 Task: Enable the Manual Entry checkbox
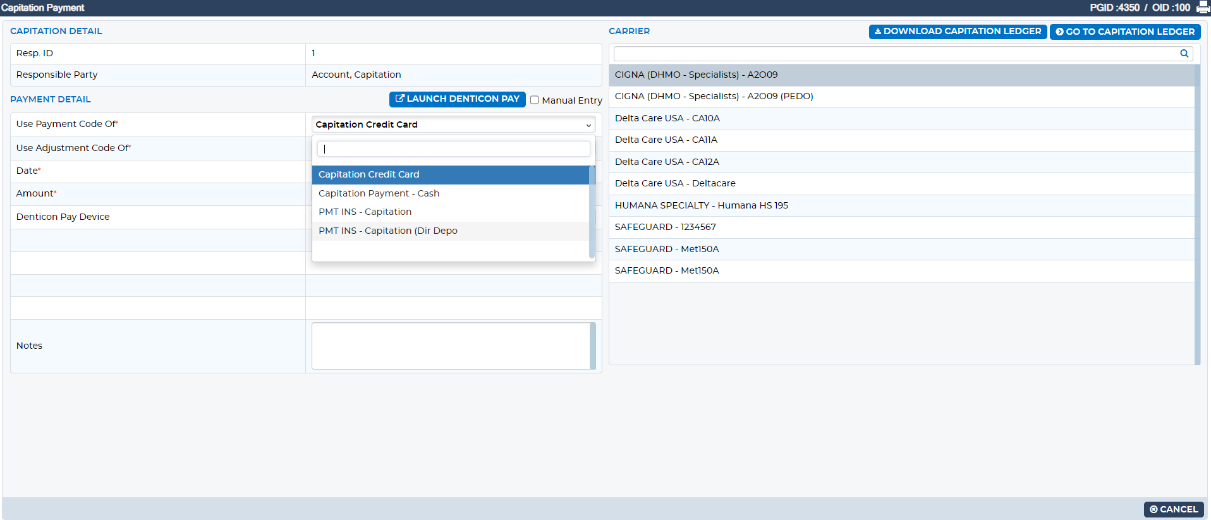point(534,100)
